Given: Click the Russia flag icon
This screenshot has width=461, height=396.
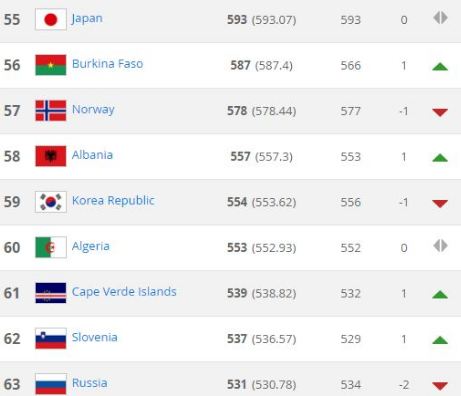Looking at the screenshot, I should pyautogui.click(x=51, y=384).
